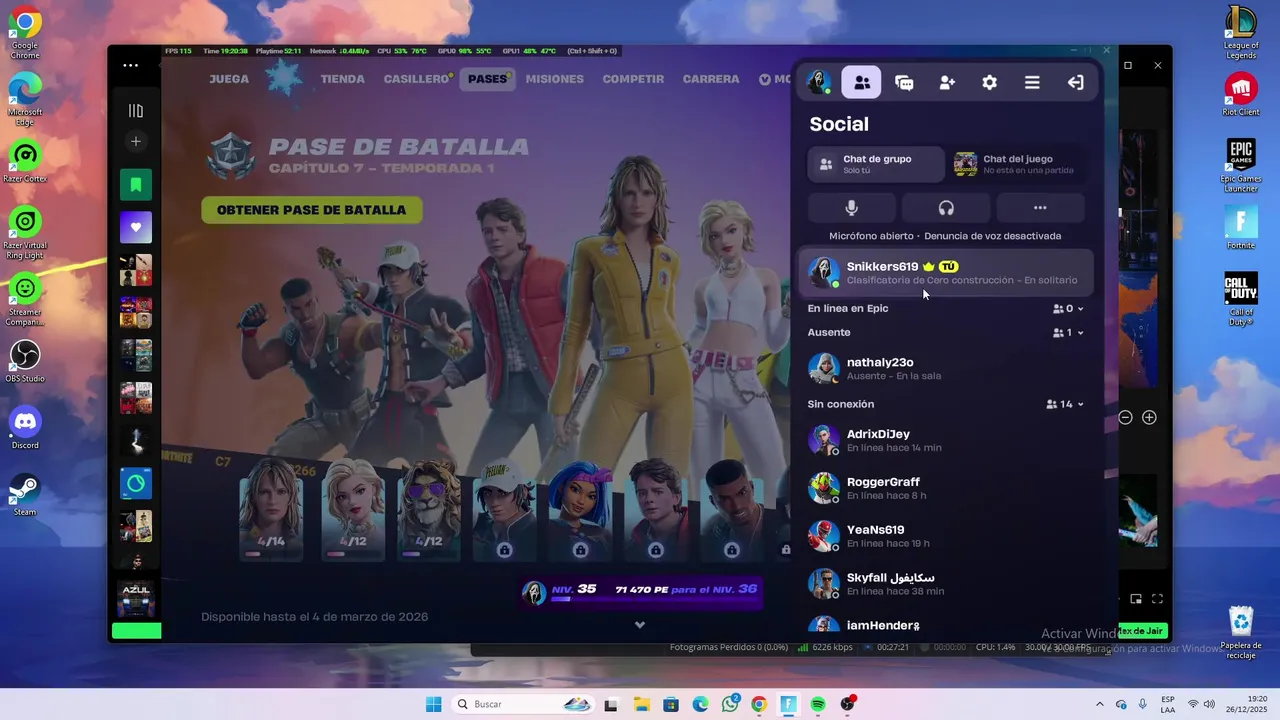Viewport: 1280px width, 720px height.
Task: Click the blue circle app icon in sidebar
Action: click(136, 483)
